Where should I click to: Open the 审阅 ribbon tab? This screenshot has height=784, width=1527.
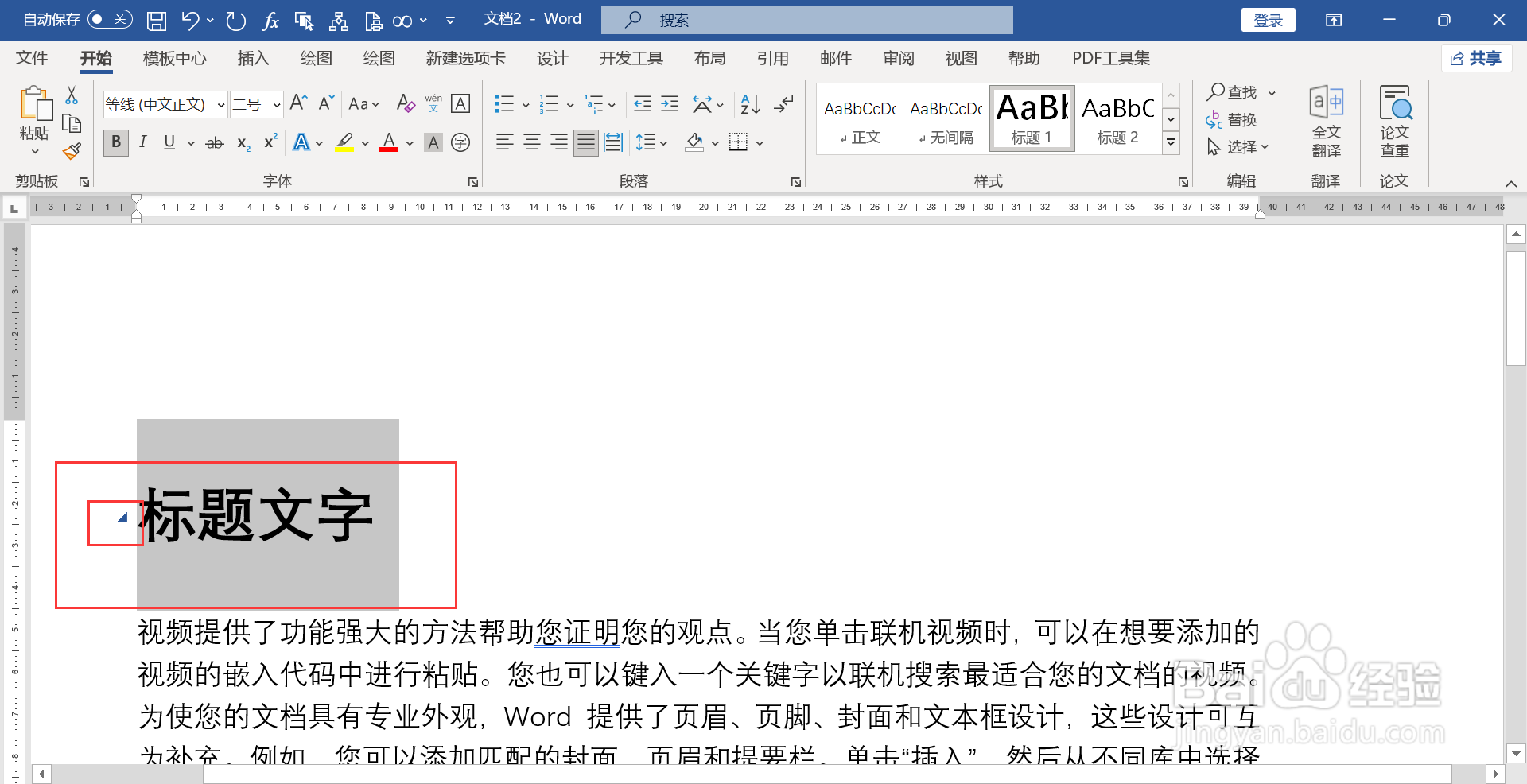898,58
